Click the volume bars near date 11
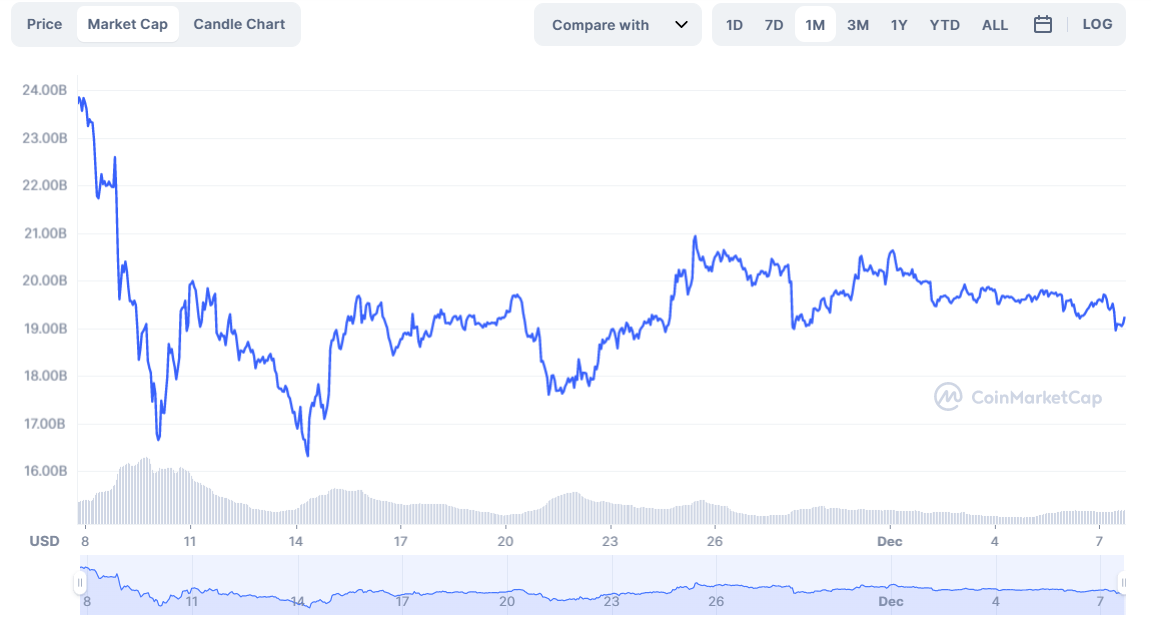This screenshot has width=1151, height=623. coord(190,500)
